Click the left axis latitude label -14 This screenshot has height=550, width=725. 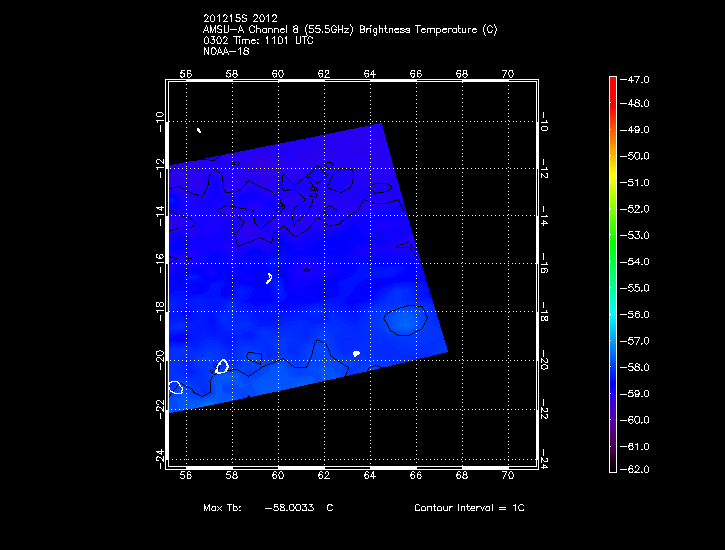[x=159, y=216]
